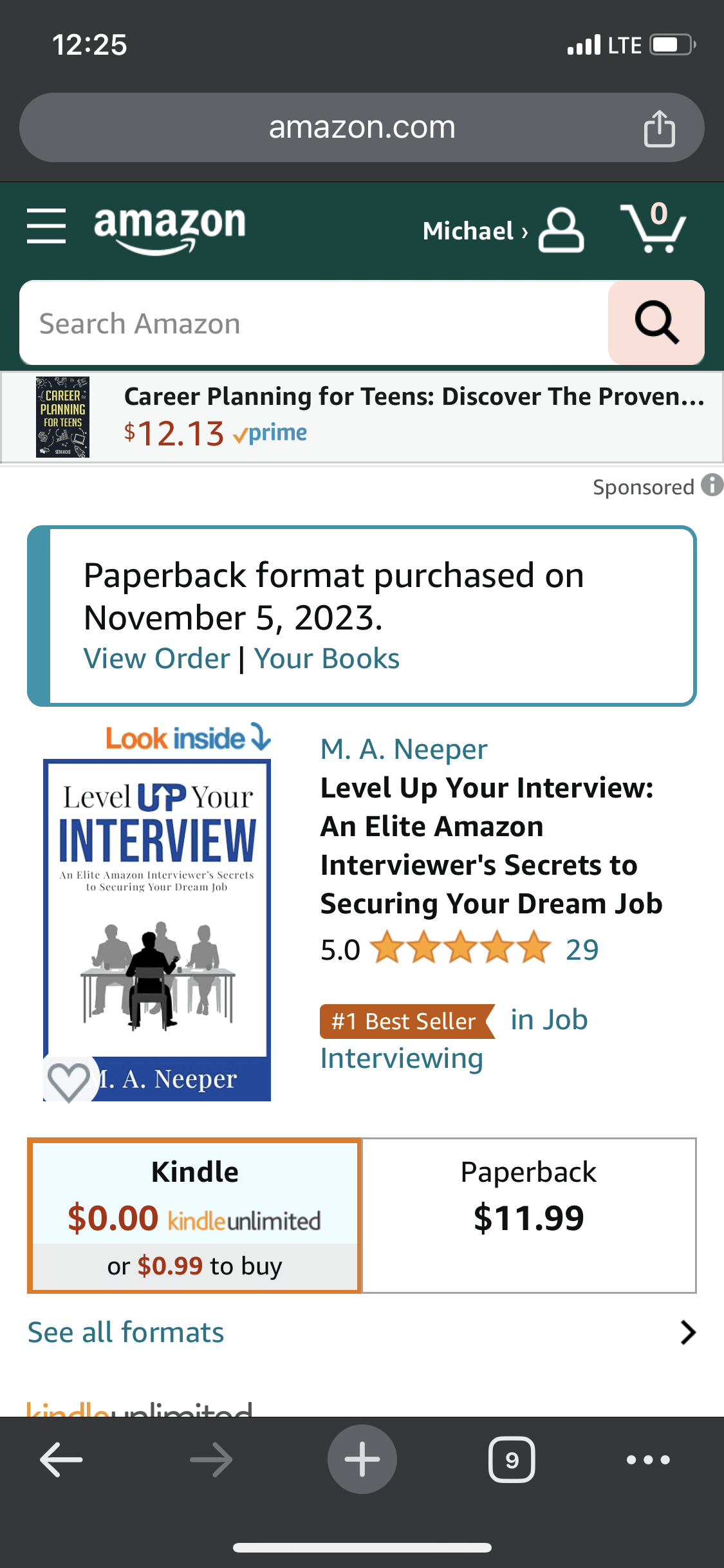Tap the Amazon logo
This screenshot has height=1568, width=724.
(x=170, y=230)
